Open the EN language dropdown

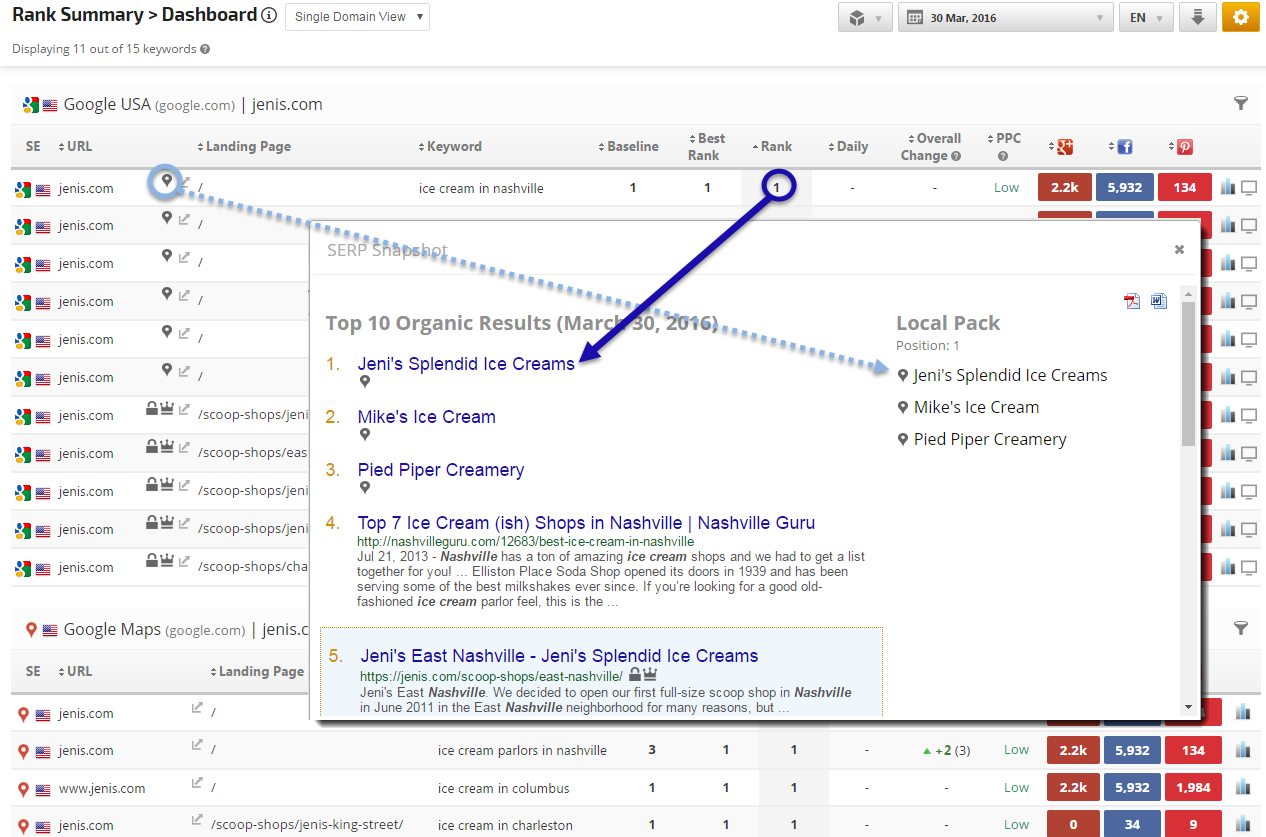point(1146,18)
